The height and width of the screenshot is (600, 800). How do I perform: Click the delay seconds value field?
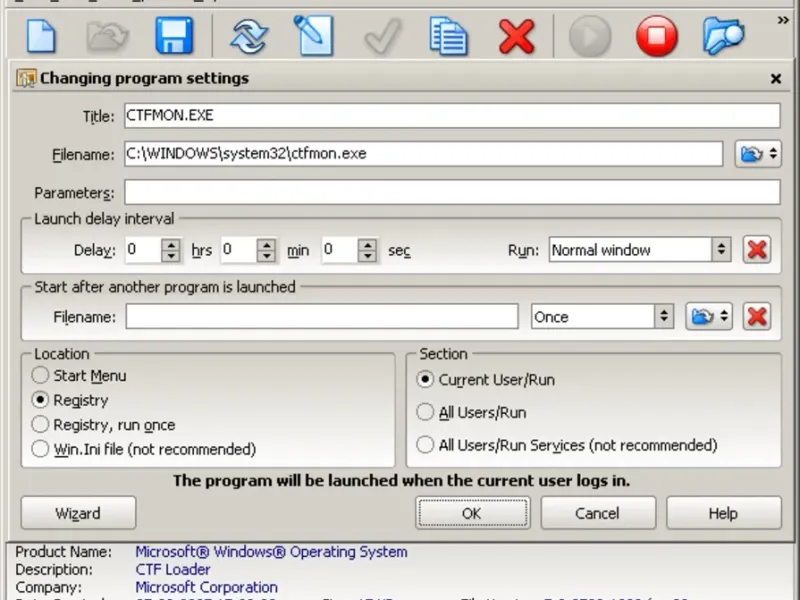(x=340, y=250)
